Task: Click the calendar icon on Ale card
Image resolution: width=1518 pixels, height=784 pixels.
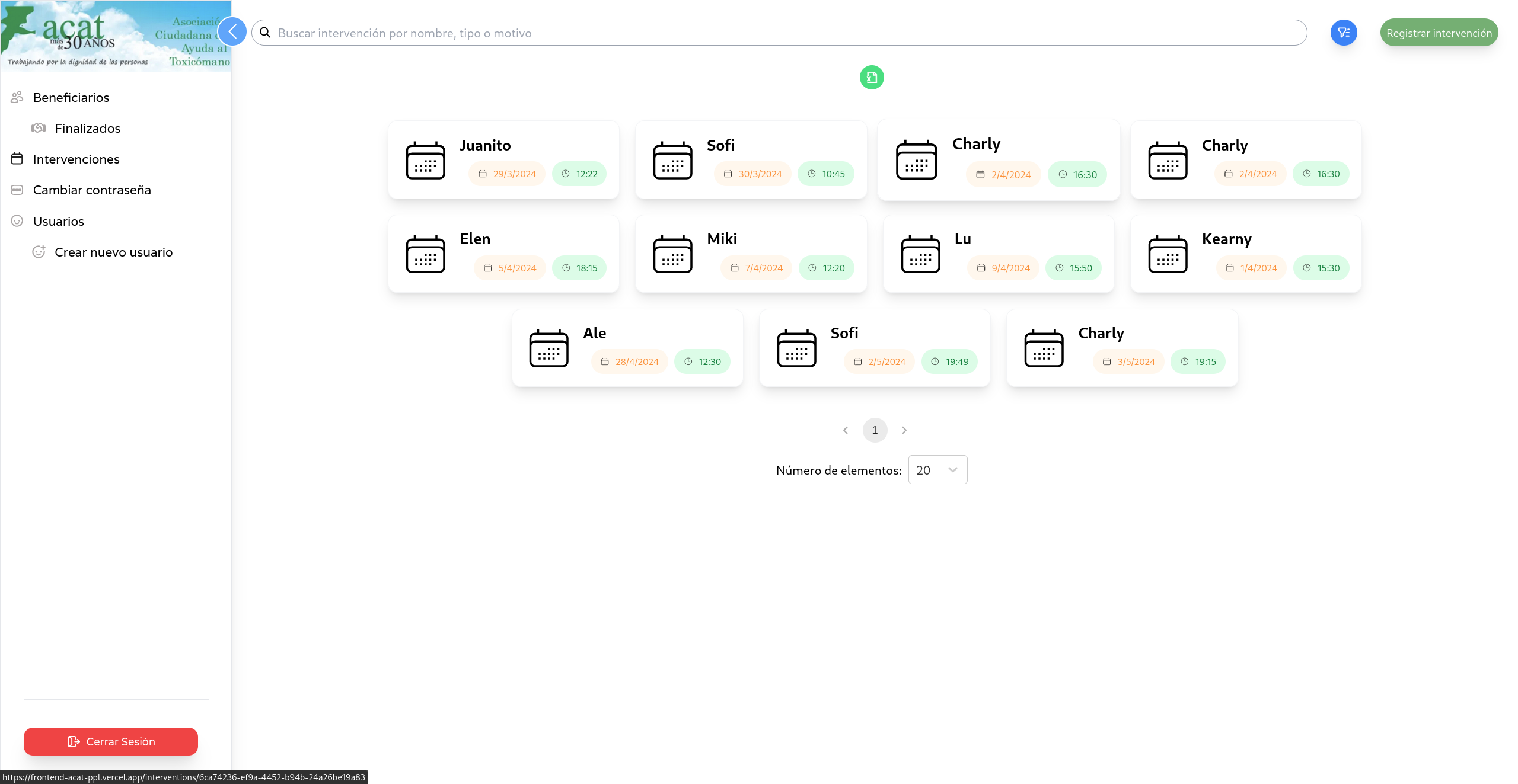Action: (x=548, y=348)
